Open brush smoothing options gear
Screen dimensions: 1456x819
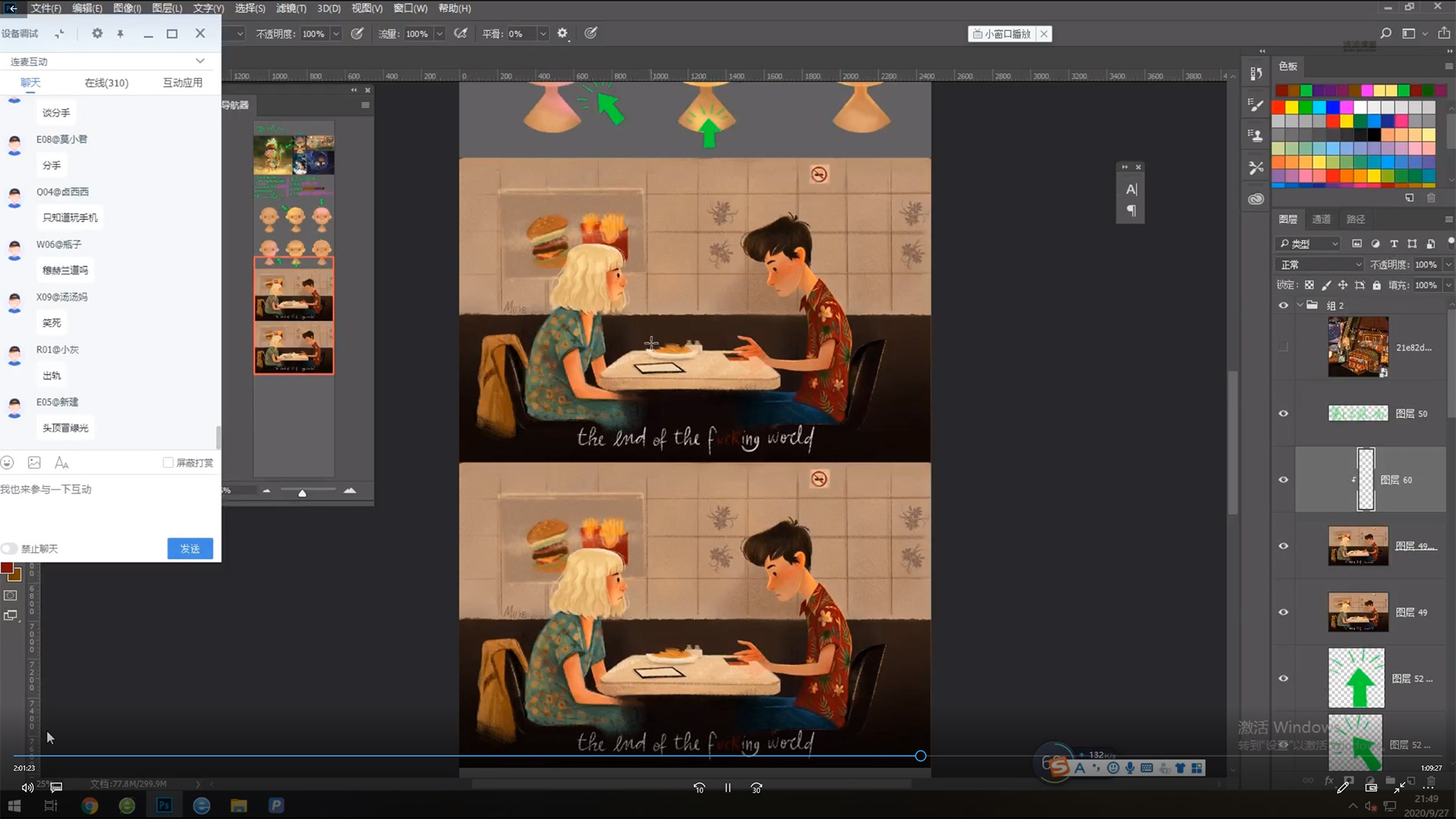(x=563, y=33)
